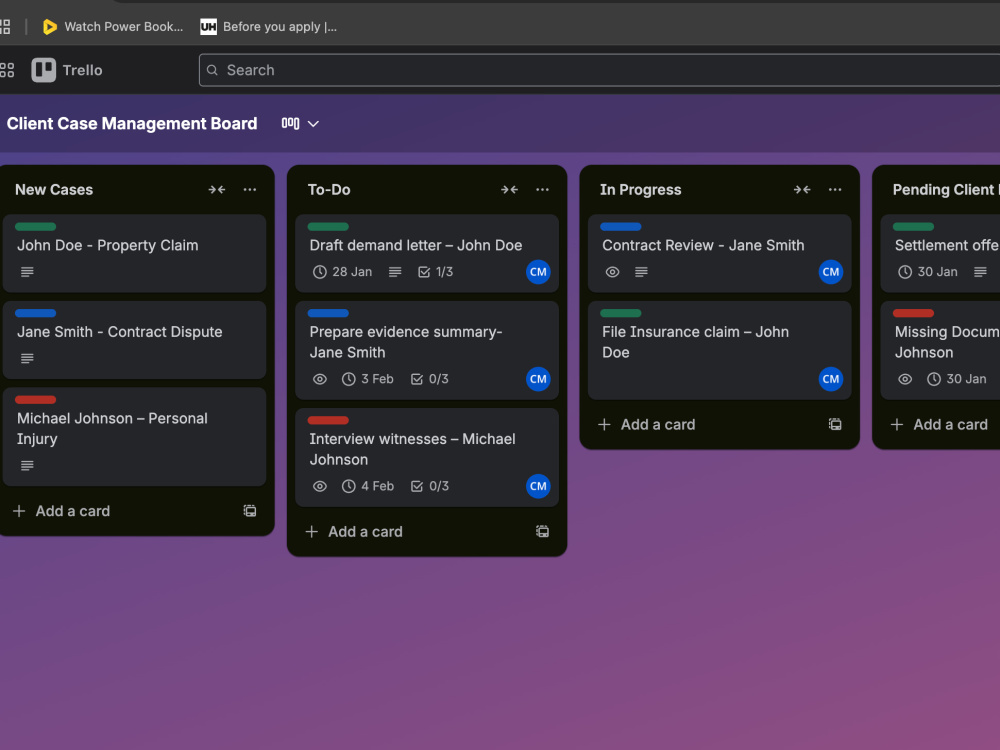Create from template in In Progress list
The height and width of the screenshot is (750, 1000).
click(x=835, y=424)
